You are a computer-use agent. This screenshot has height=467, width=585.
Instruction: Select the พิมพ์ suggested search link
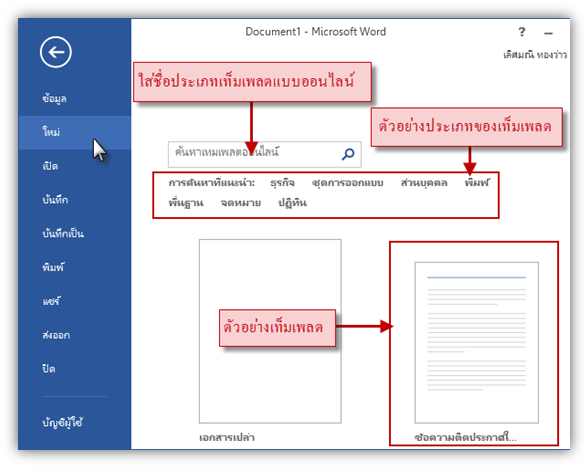[477, 183]
